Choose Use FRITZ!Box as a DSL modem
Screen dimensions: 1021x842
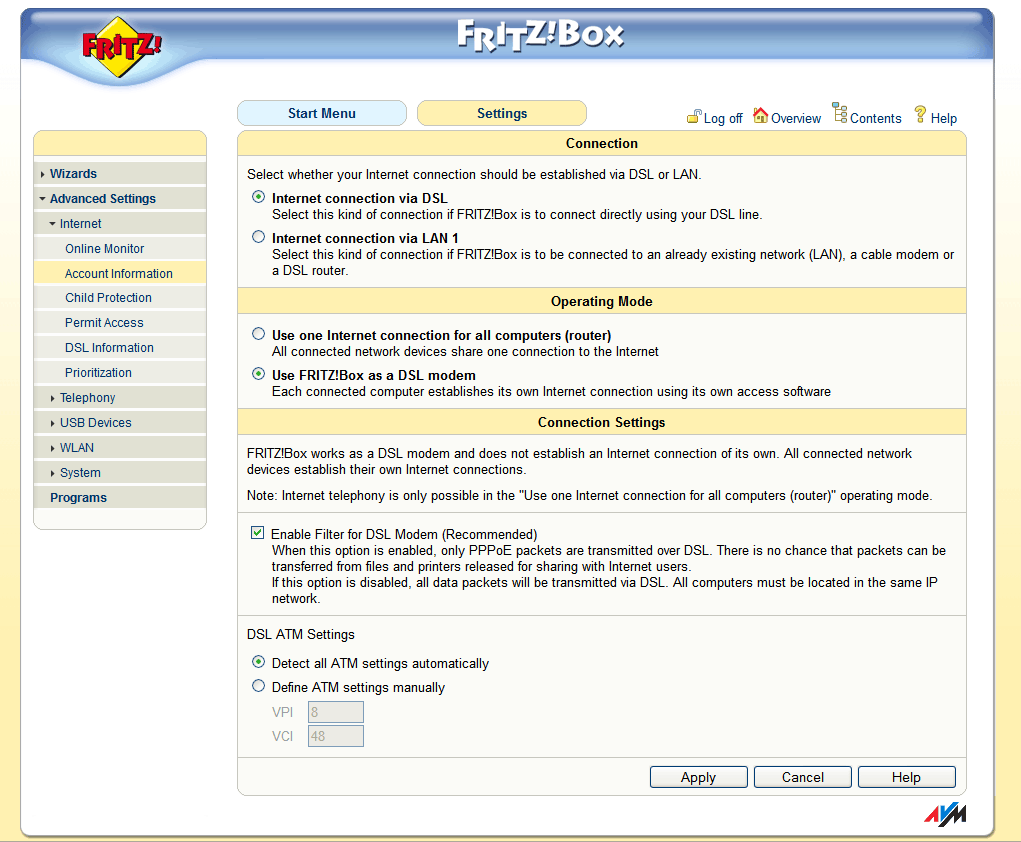pos(259,374)
